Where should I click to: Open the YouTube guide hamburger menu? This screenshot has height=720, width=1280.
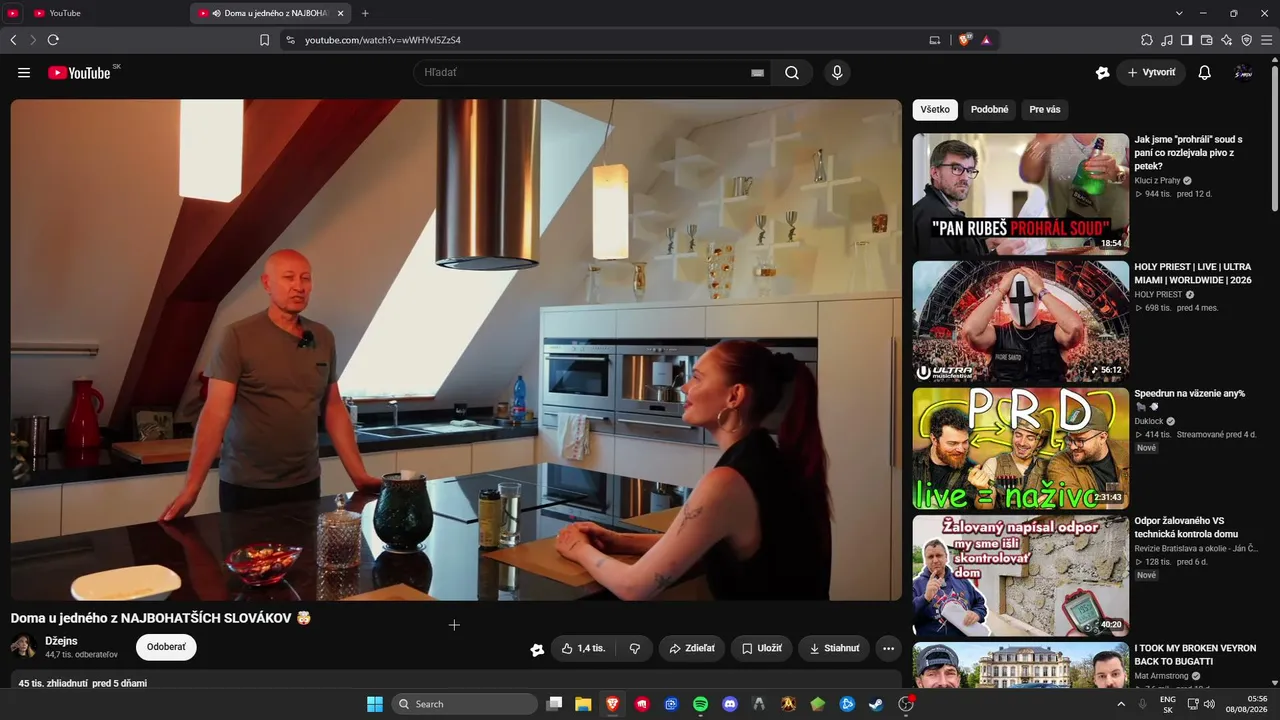(x=24, y=72)
